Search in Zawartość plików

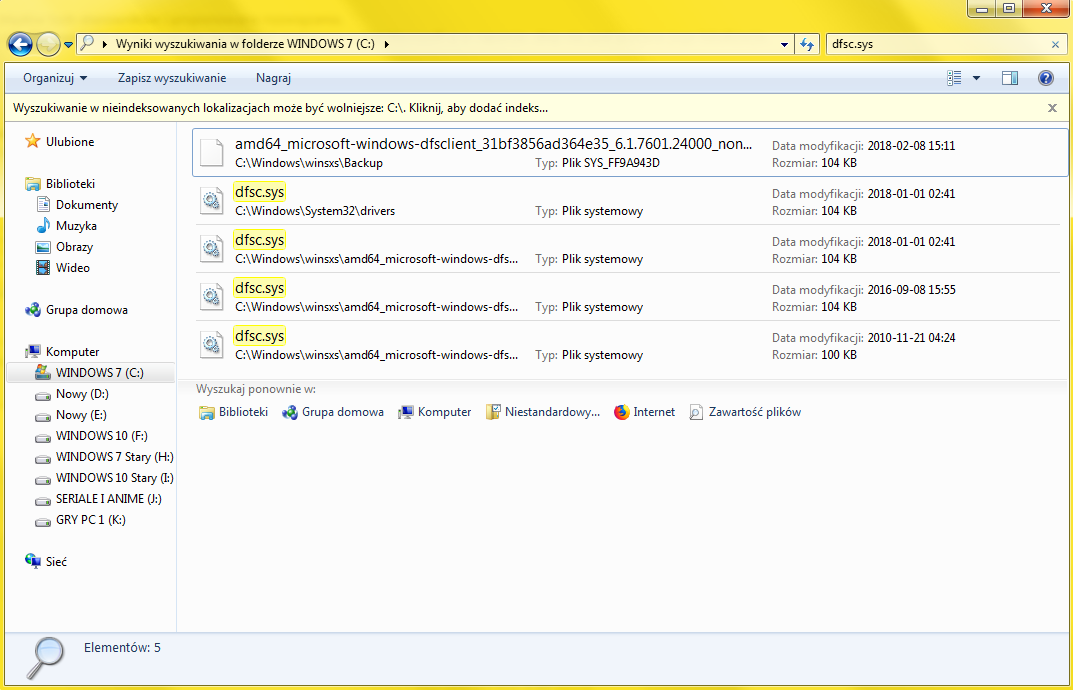tap(745, 412)
